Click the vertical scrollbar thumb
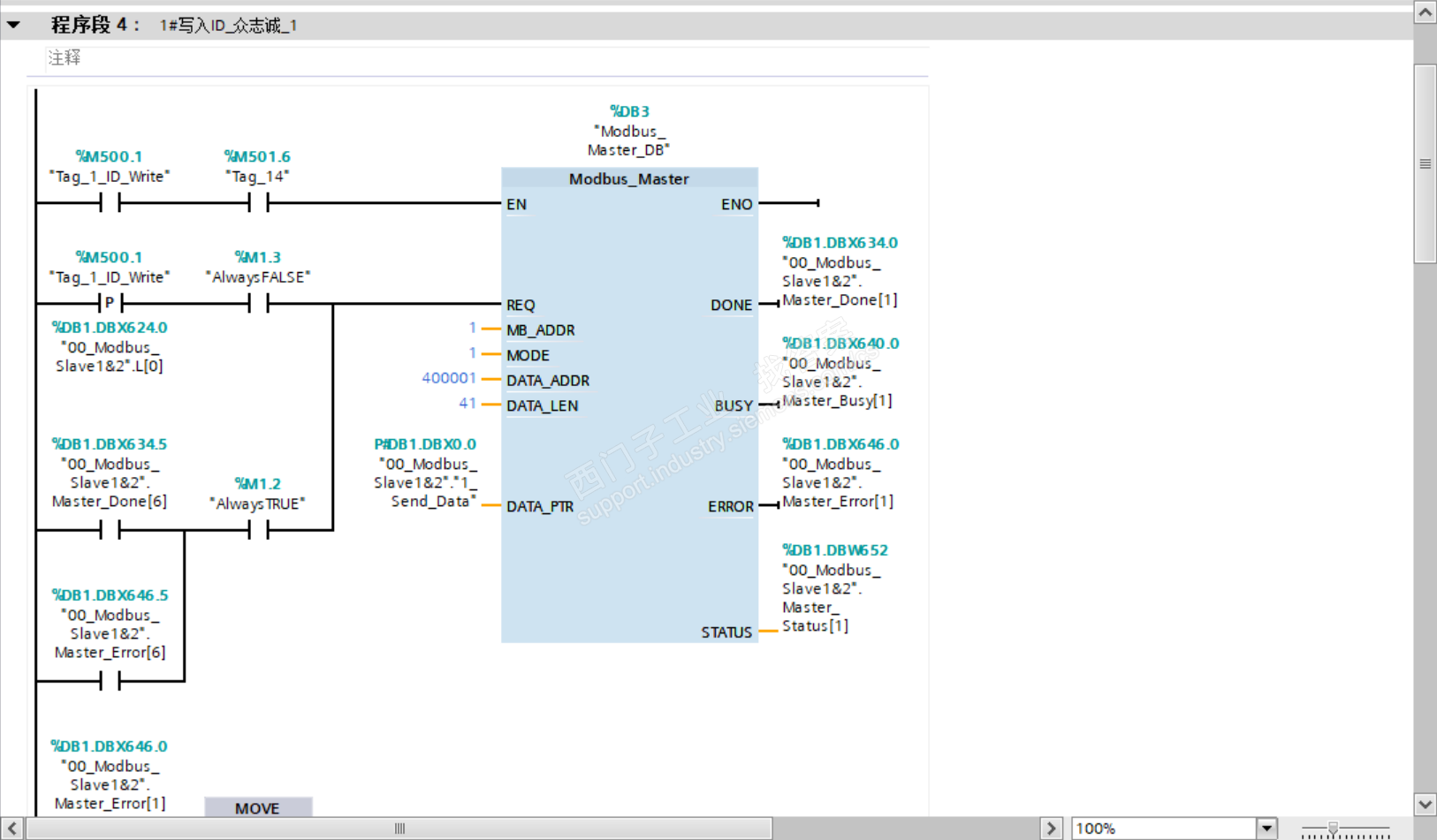Screen dimensions: 1437x840 pyautogui.click(x=1425, y=163)
